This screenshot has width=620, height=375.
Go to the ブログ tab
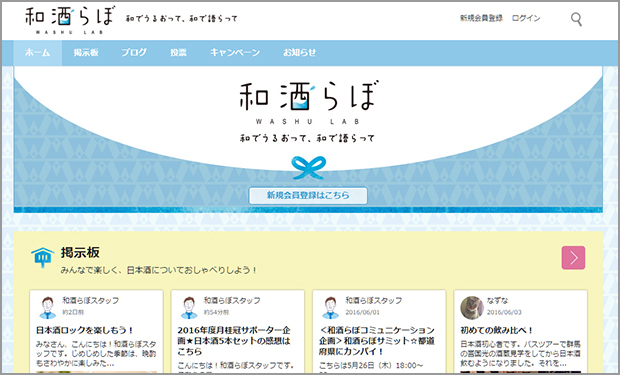[134, 53]
